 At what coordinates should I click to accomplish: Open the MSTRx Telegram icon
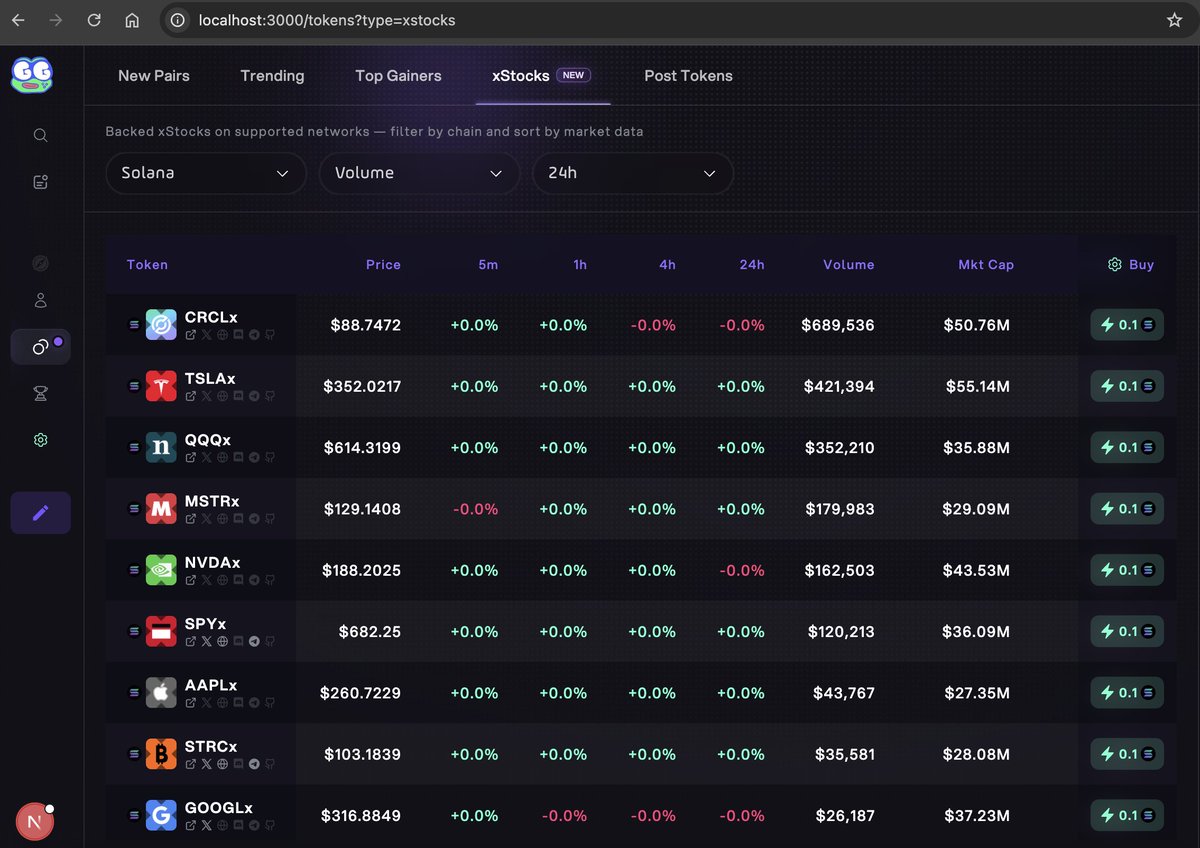pos(254,519)
